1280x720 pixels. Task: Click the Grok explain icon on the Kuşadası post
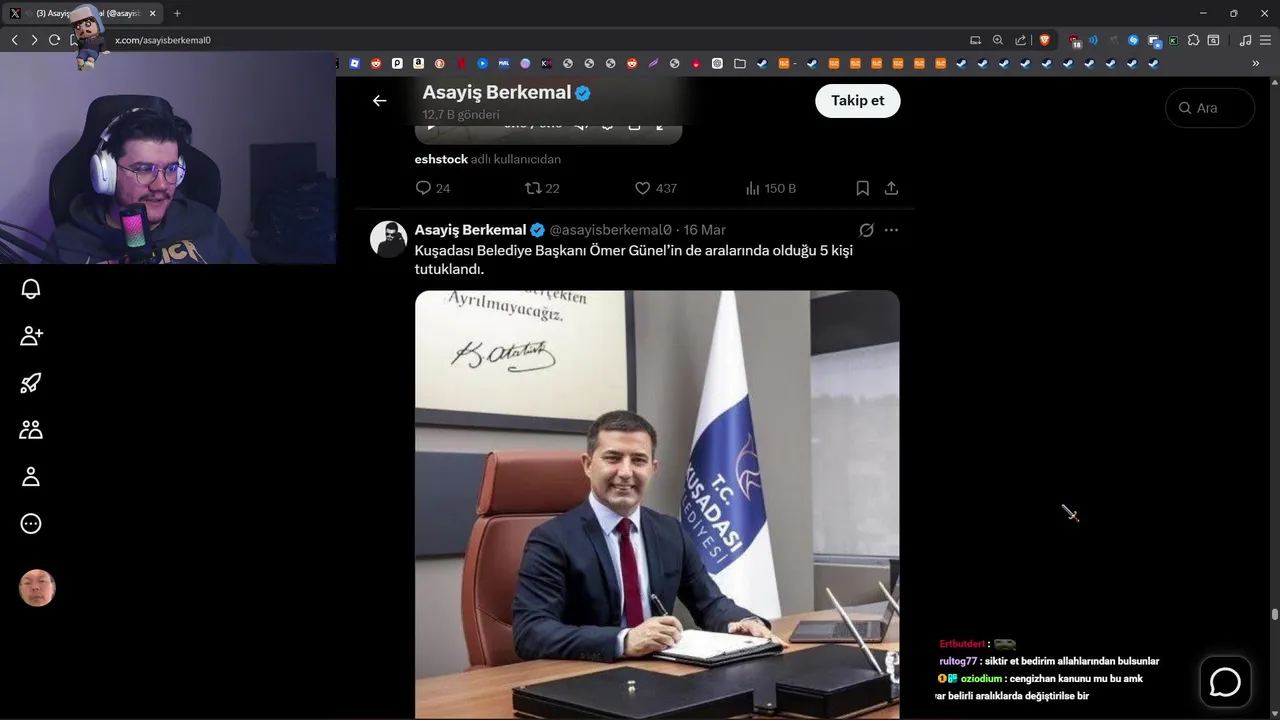click(x=867, y=230)
